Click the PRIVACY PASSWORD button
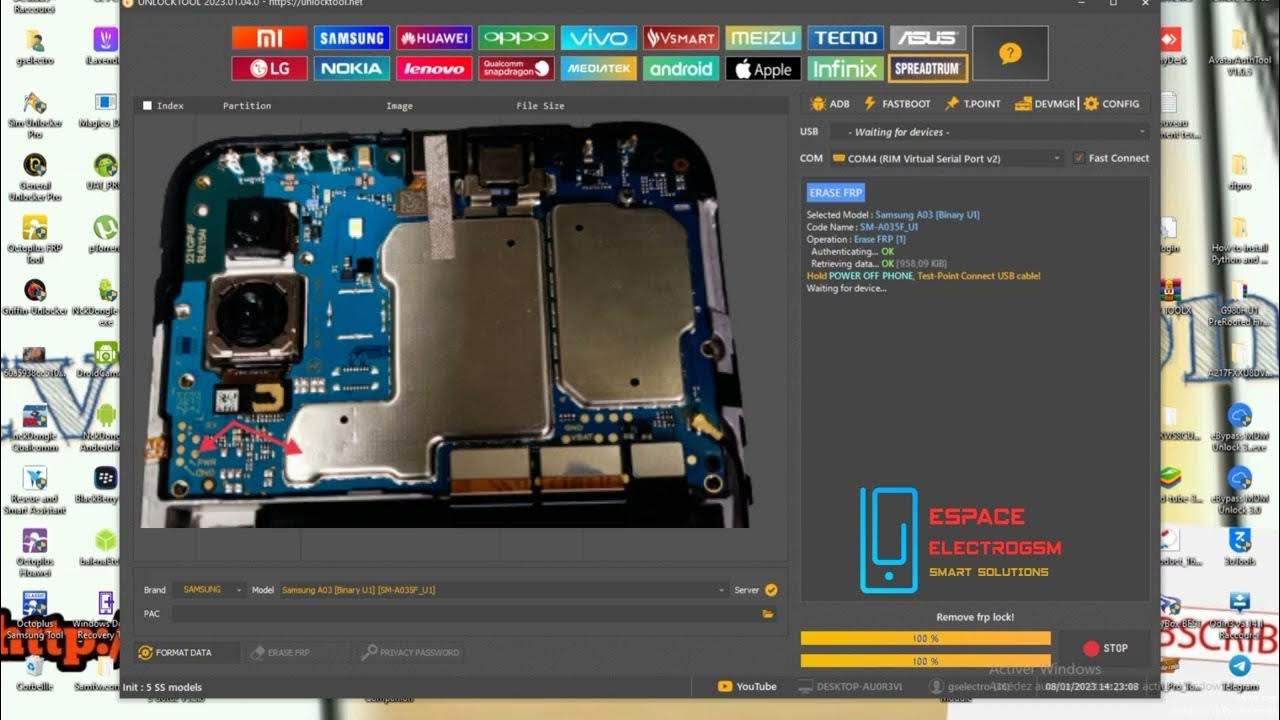Viewport: 1280px width, 720px height. [410, 652]
